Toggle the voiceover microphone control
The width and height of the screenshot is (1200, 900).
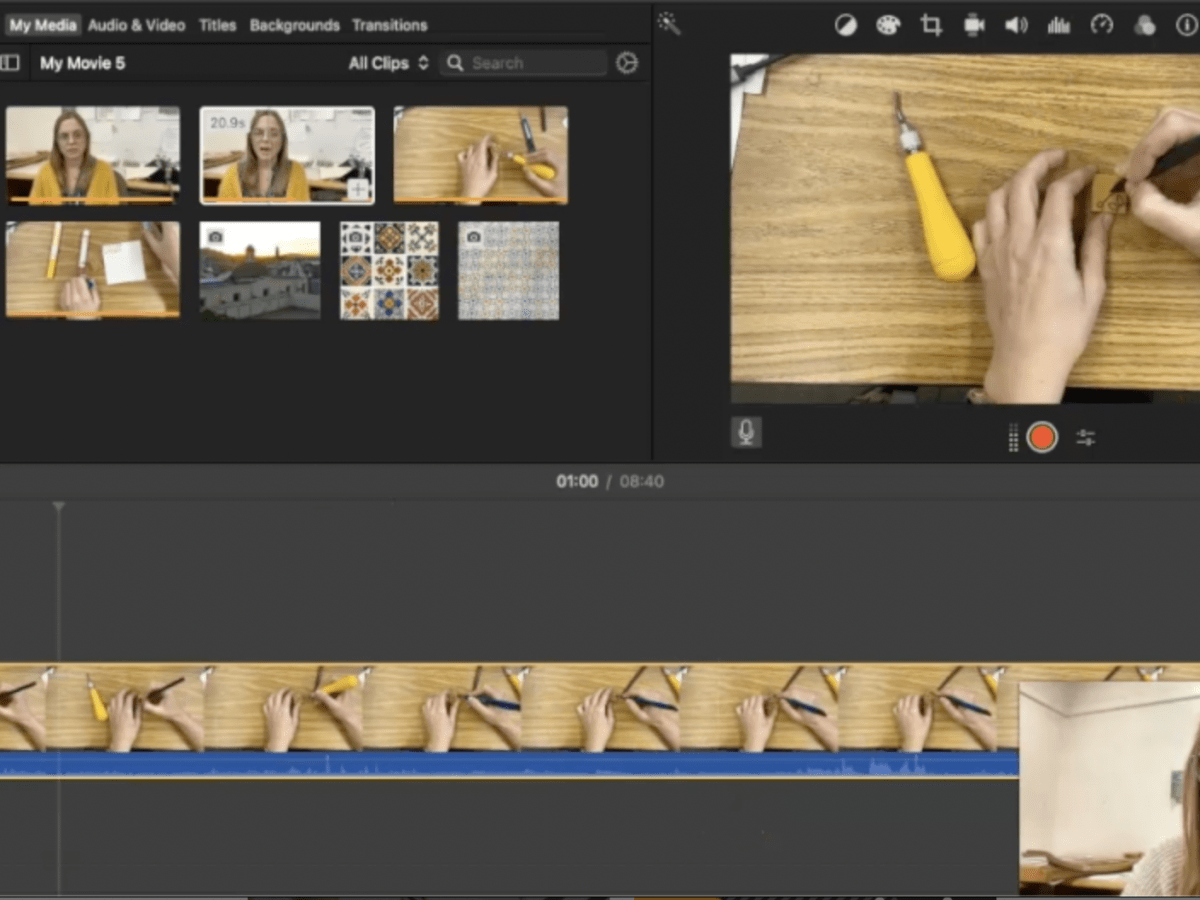point(746,432)
